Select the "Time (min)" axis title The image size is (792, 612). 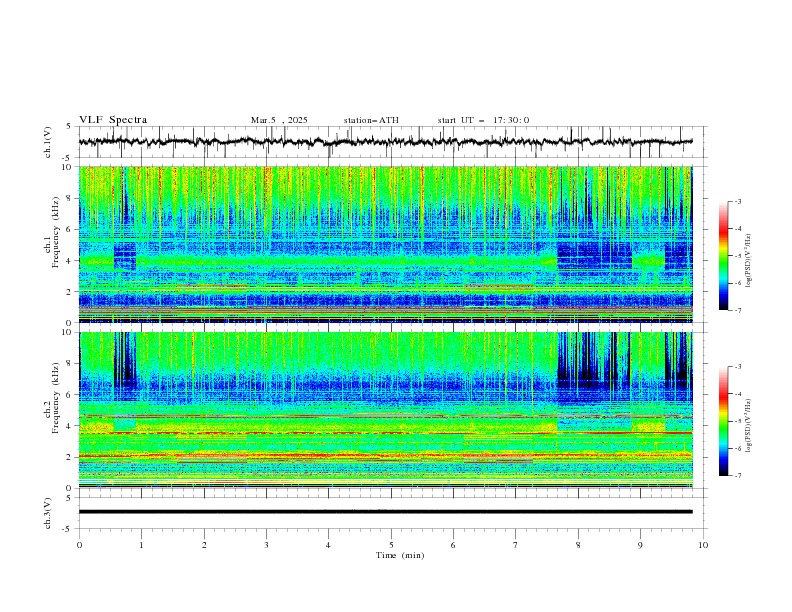tap(400, 555)
